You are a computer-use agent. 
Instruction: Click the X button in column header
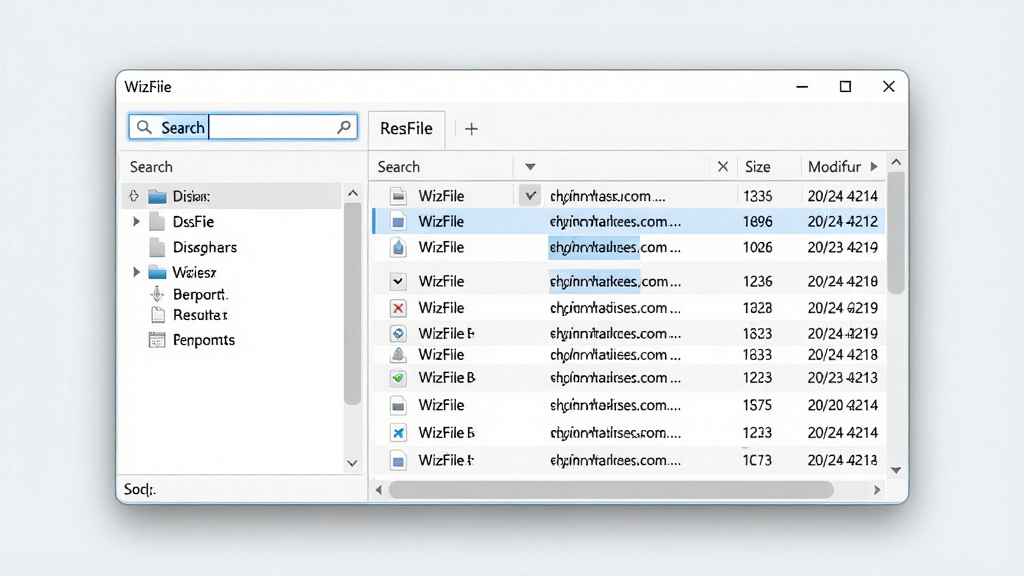[722, 167]
